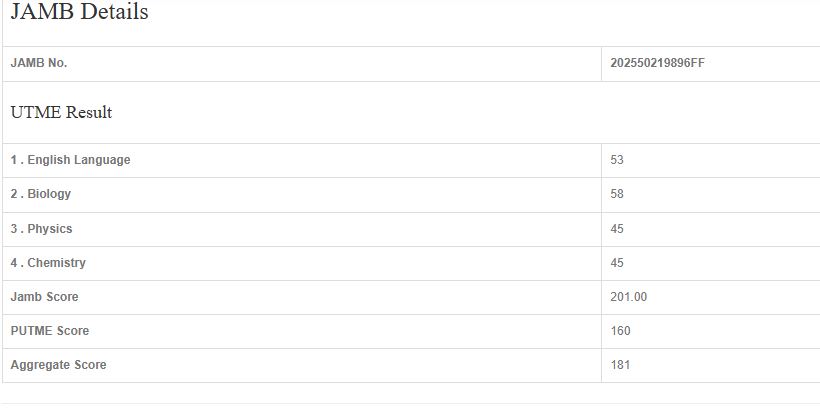Click the number 1 before English Language
This screenshot has height=414, width=820.
tap(14, 160)
